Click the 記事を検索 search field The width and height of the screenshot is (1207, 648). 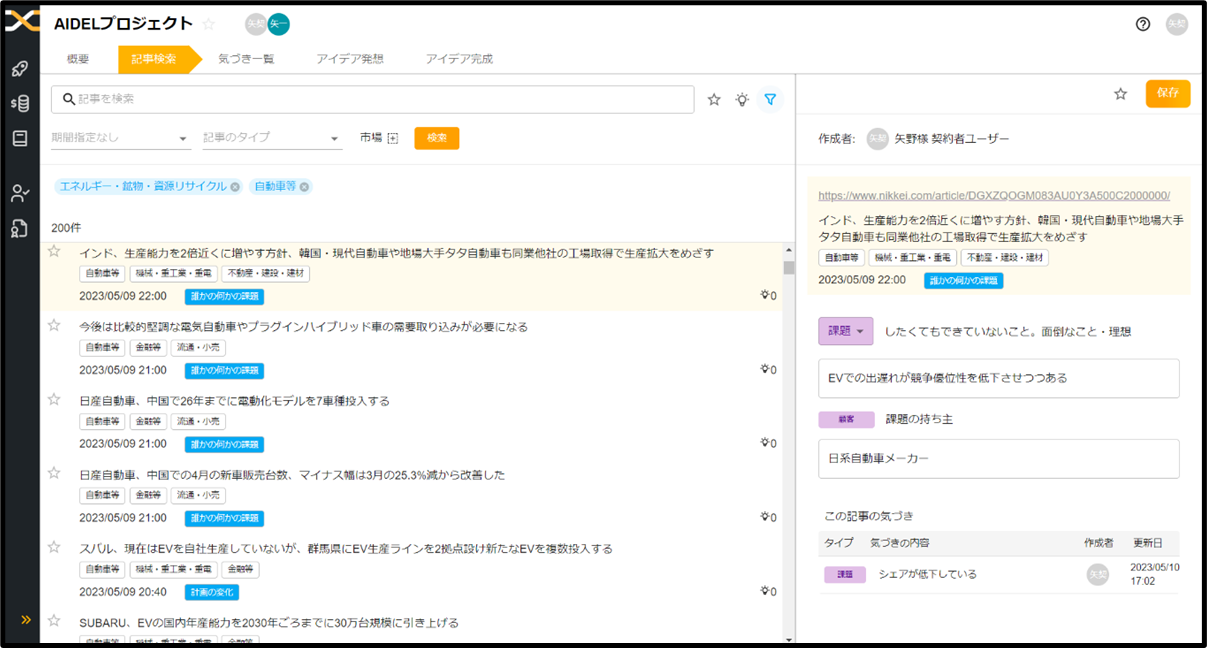pos(380,99)
